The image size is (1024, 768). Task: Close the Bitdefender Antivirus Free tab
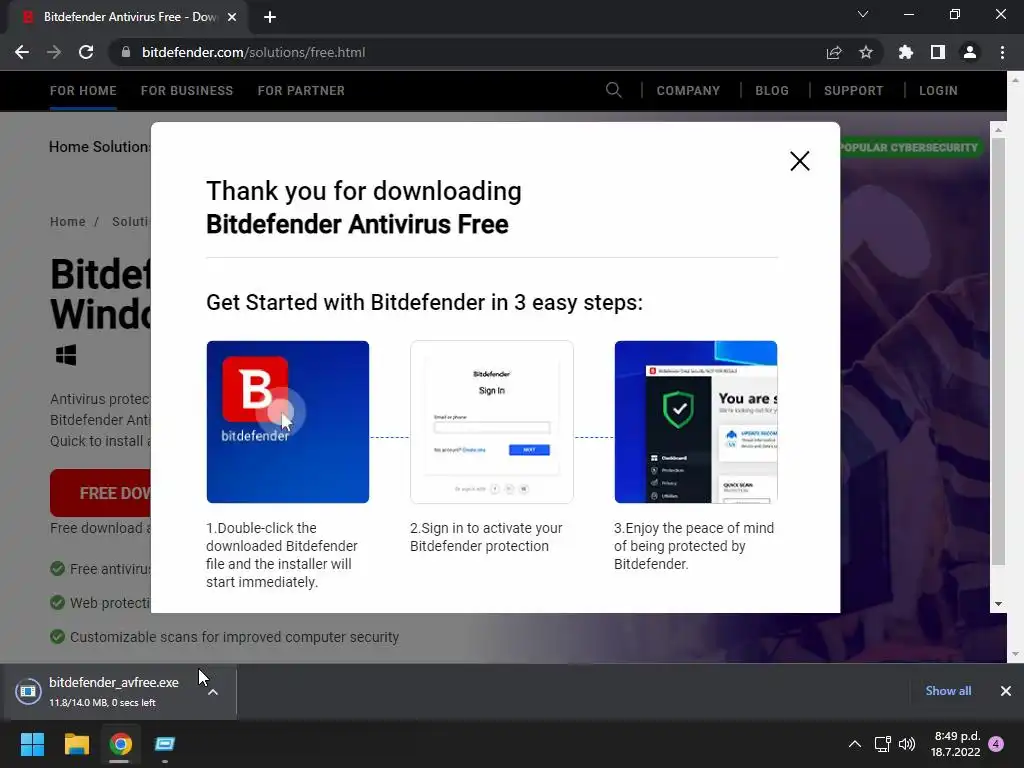(x=232, y=17)
